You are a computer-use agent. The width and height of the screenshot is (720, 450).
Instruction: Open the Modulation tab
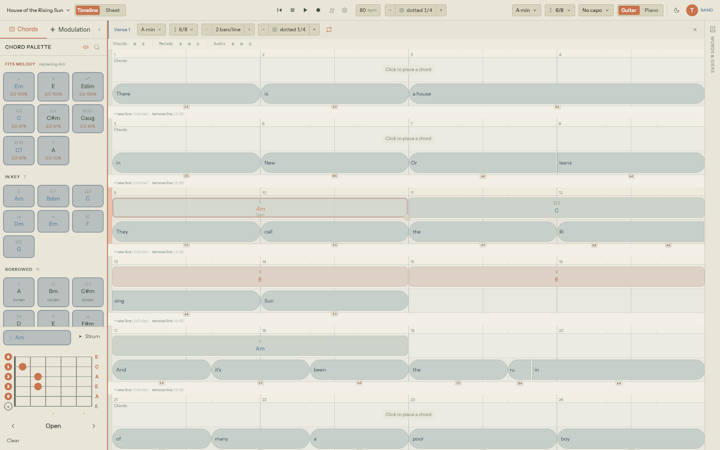(70, 29)
